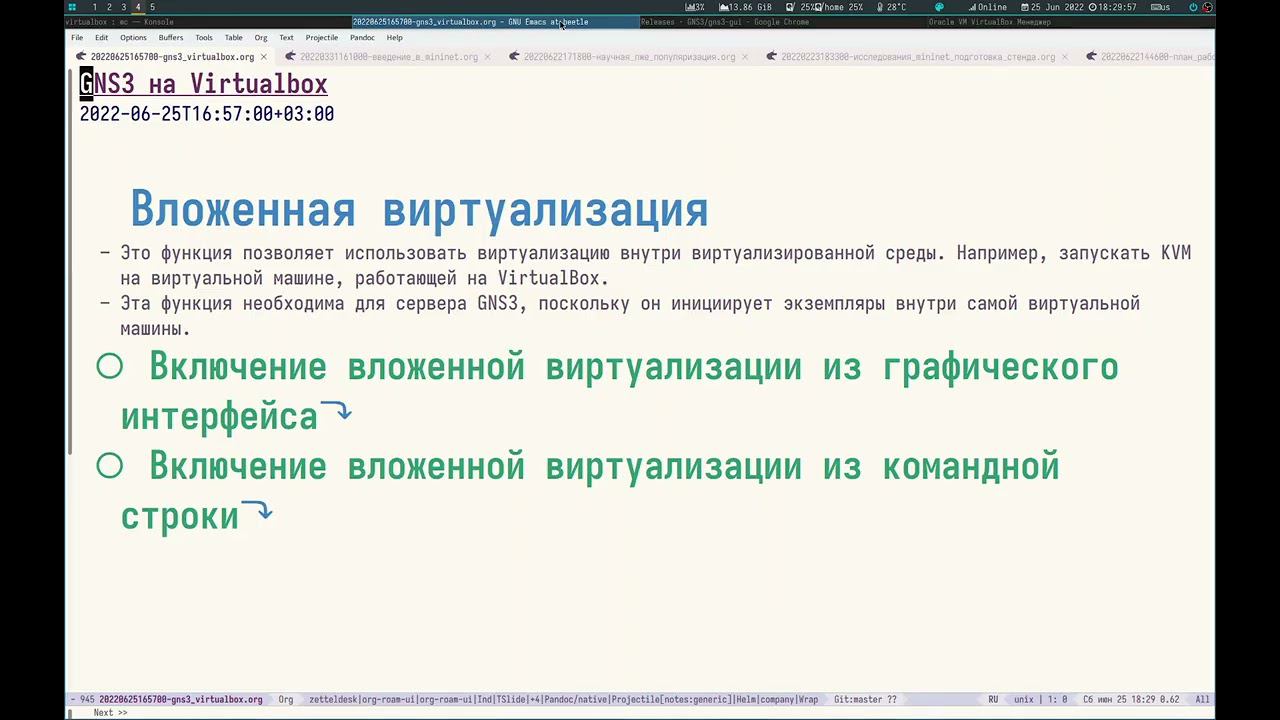
Task: Click the document title 'GNS3 на Virtualbox'
Action: coord(204,84)
